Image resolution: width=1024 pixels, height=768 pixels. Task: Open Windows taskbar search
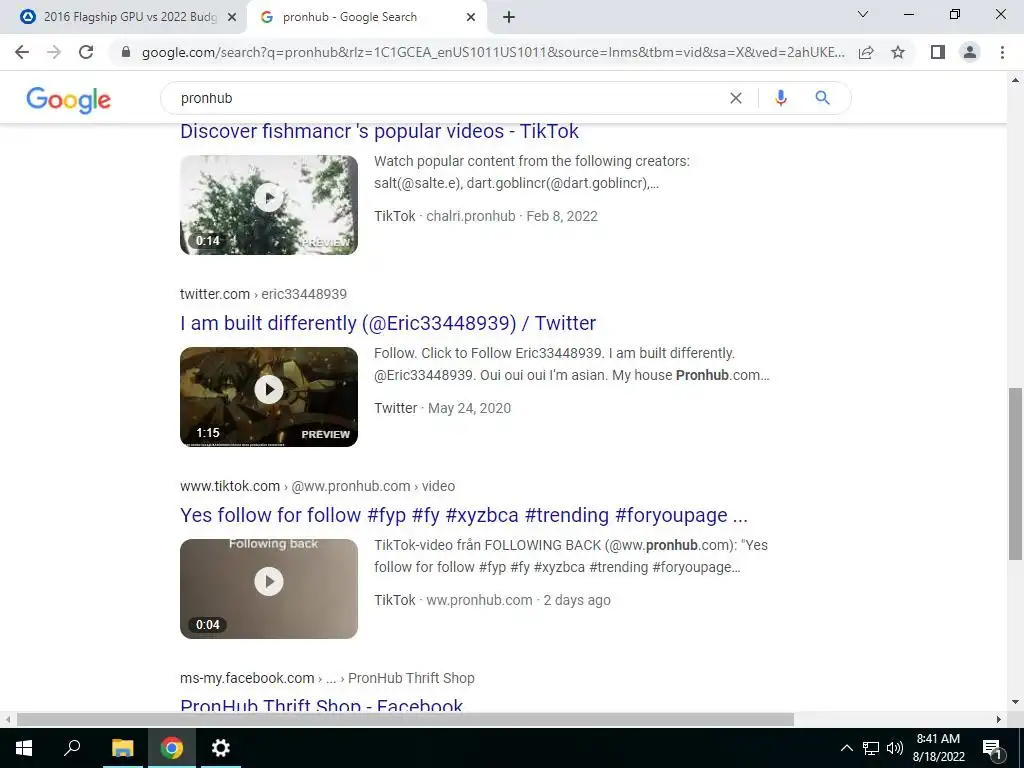pos(72,748)
